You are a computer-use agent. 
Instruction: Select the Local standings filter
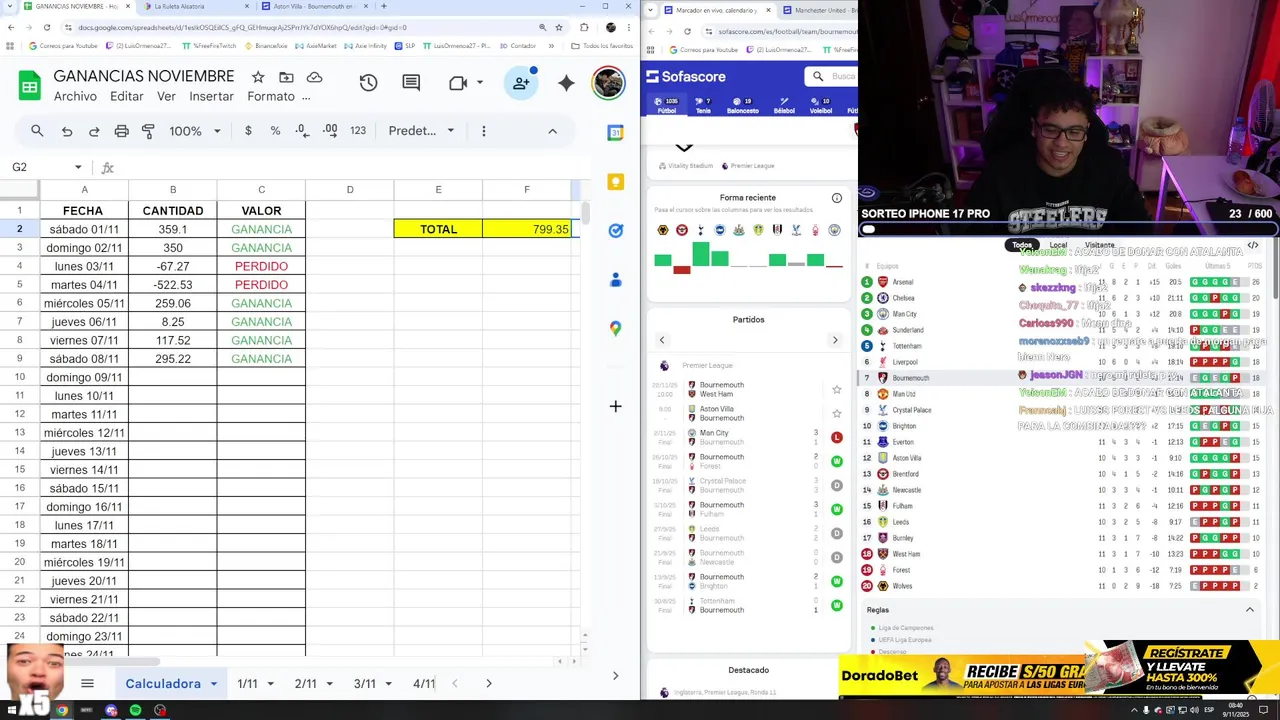[x=1058, y=245]
